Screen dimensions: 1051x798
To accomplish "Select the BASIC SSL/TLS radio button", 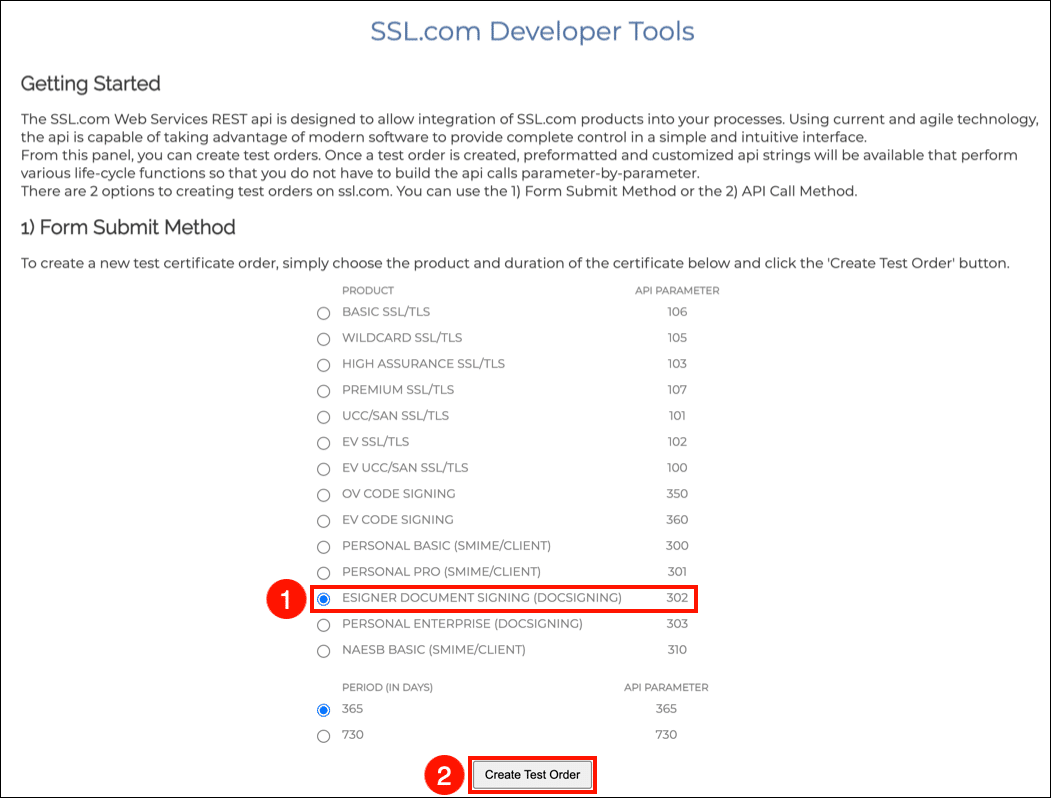I will click(323, 312).
